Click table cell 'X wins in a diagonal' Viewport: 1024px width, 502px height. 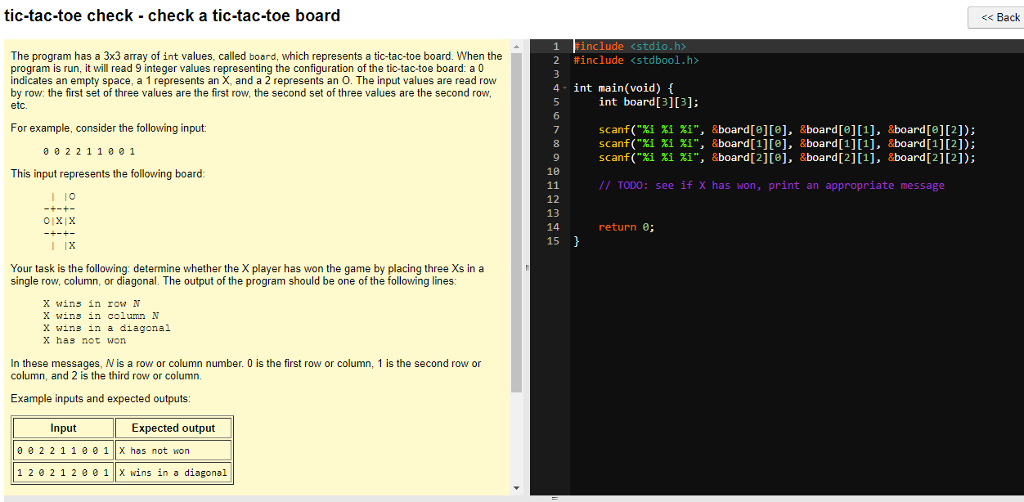click(173, 473)
